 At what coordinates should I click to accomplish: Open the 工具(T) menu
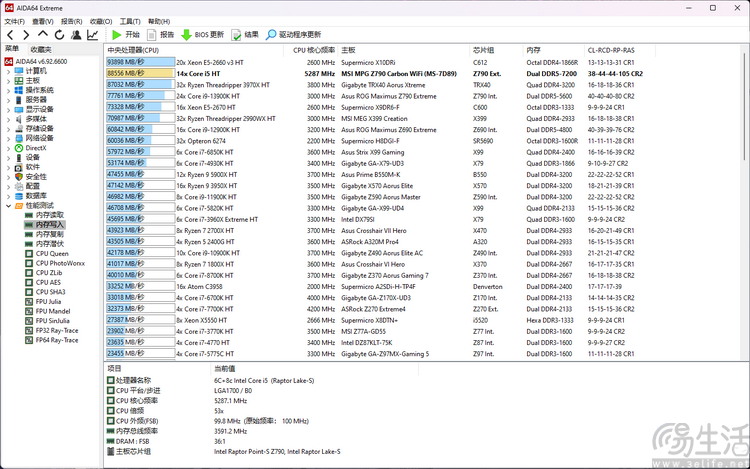(129, 21)
